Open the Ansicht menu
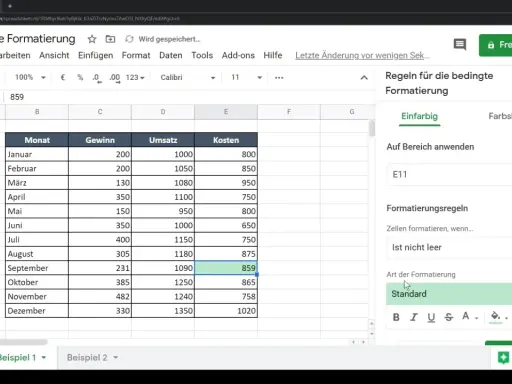512x384 pixels. click(x=54, y=55)
